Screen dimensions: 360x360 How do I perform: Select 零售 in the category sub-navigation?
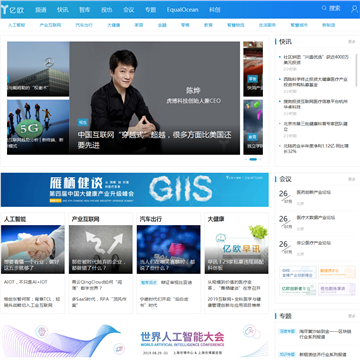pyautogui.click(x=185, y=25)
